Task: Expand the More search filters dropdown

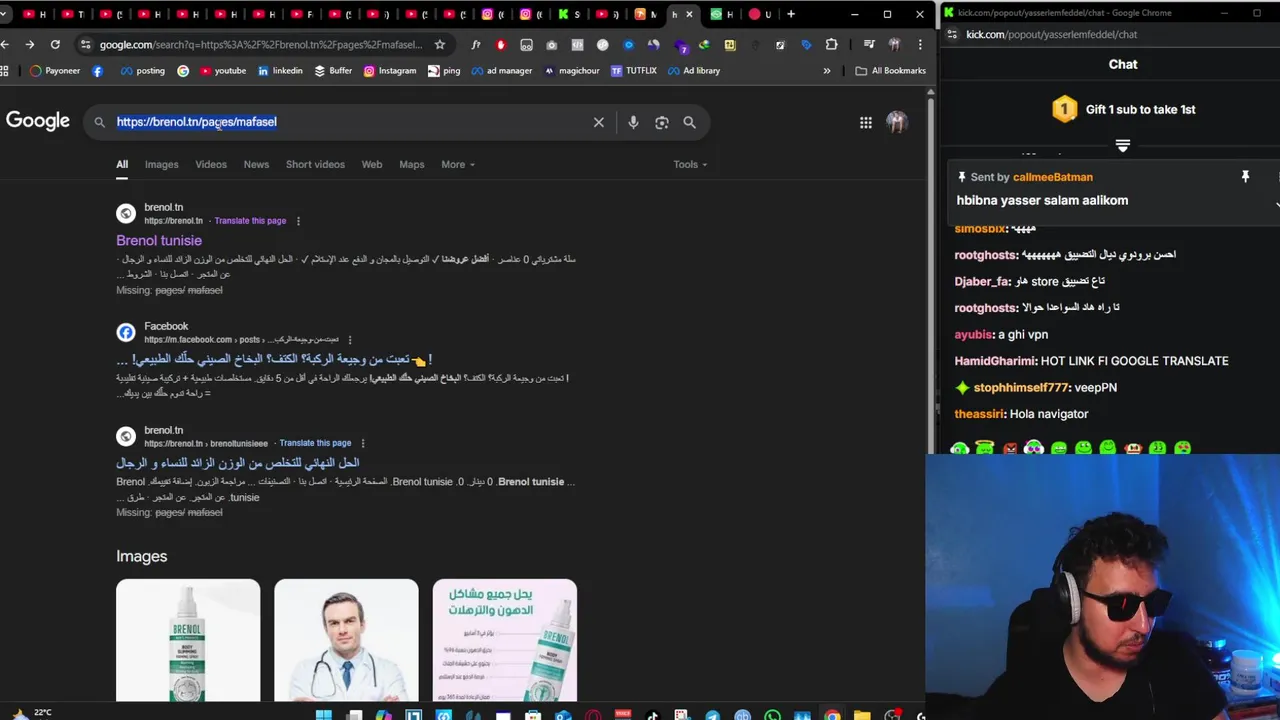Action: (458, 164)
